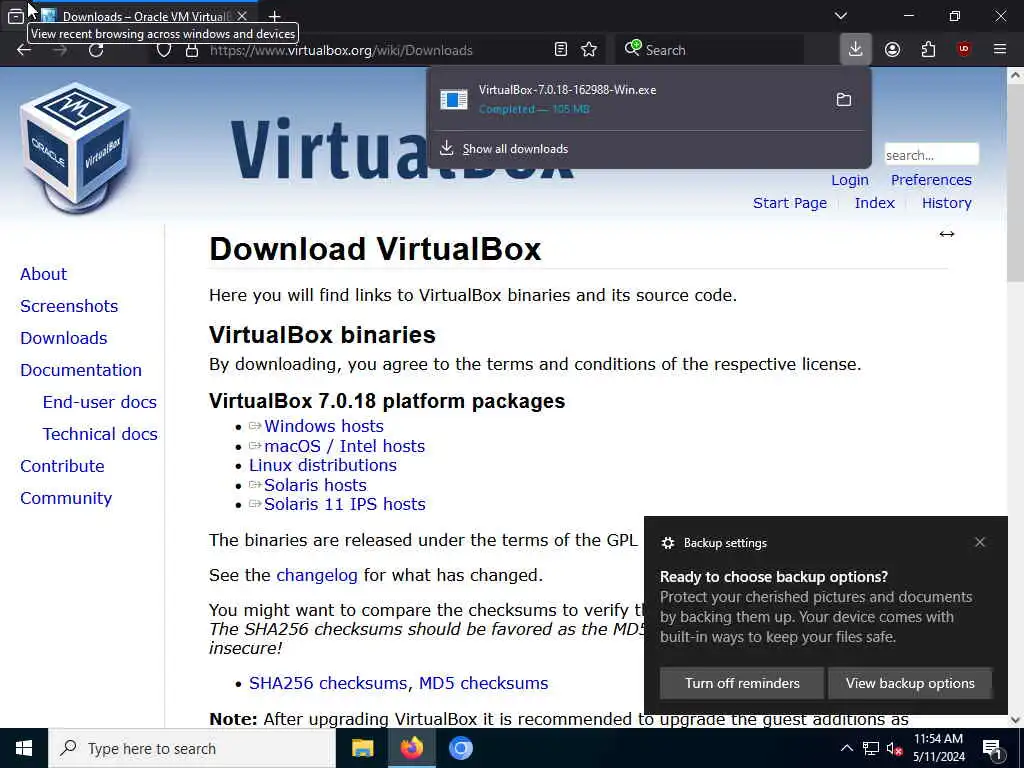Open Community in the sidebar
The image size is (1024, 768).
[66, 498]
